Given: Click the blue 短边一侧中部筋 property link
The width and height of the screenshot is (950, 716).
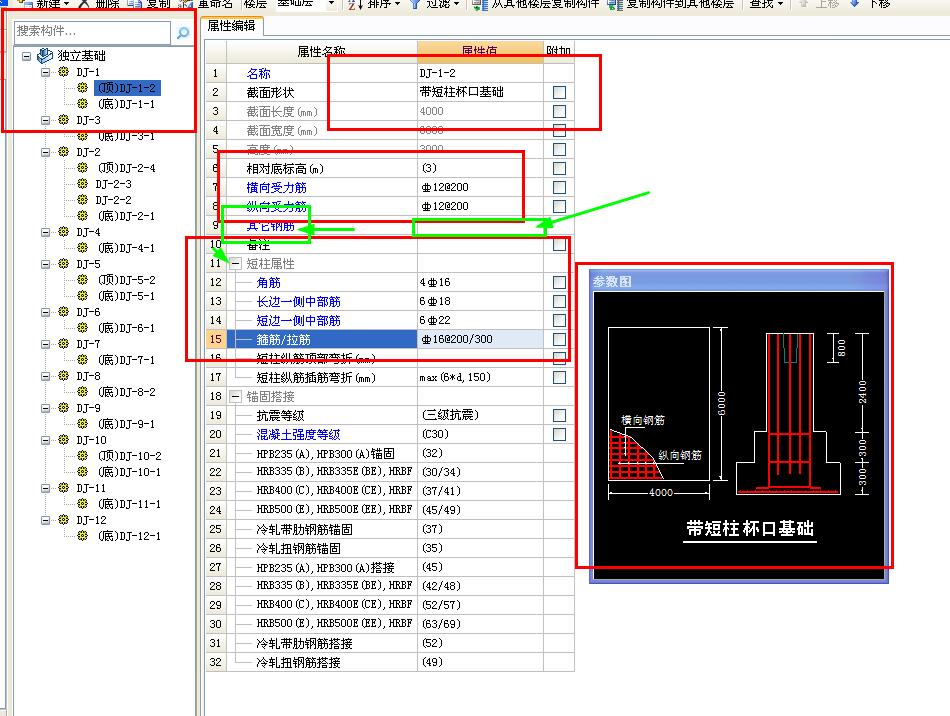Looking at the screenshot, I should (299, 320).
